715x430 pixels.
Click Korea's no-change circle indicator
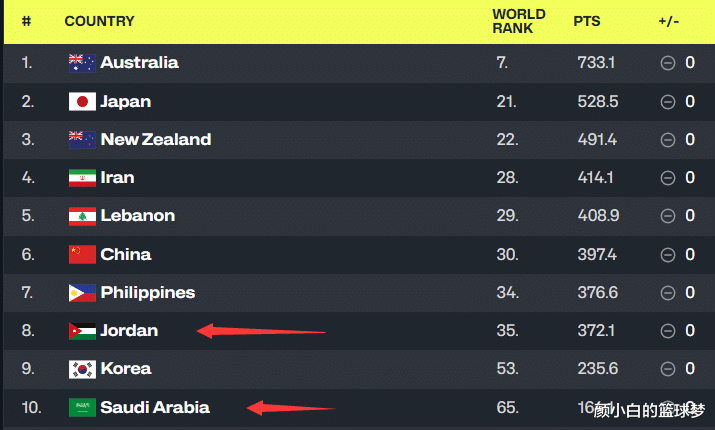click(668, 368)
